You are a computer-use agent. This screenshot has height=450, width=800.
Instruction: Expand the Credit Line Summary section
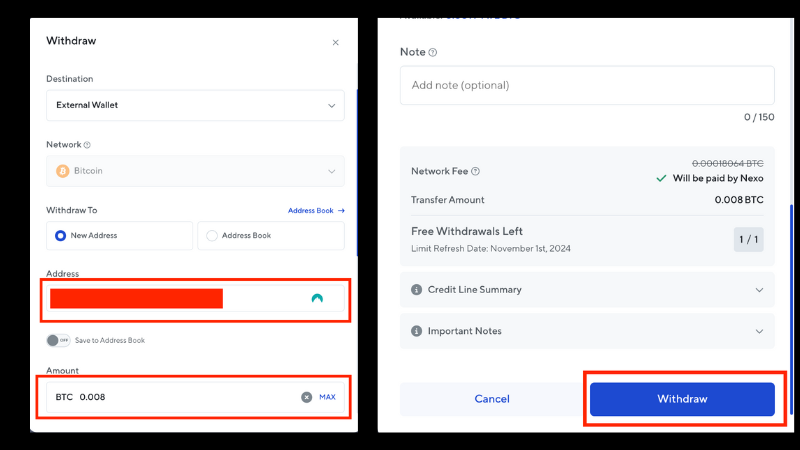click(x=587, y=290)
